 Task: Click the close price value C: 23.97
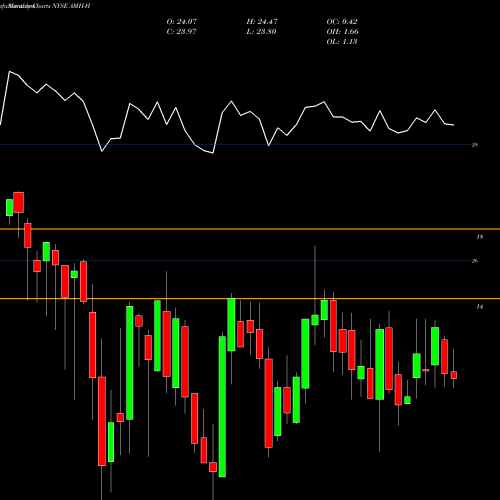click(x=181, y=32)
